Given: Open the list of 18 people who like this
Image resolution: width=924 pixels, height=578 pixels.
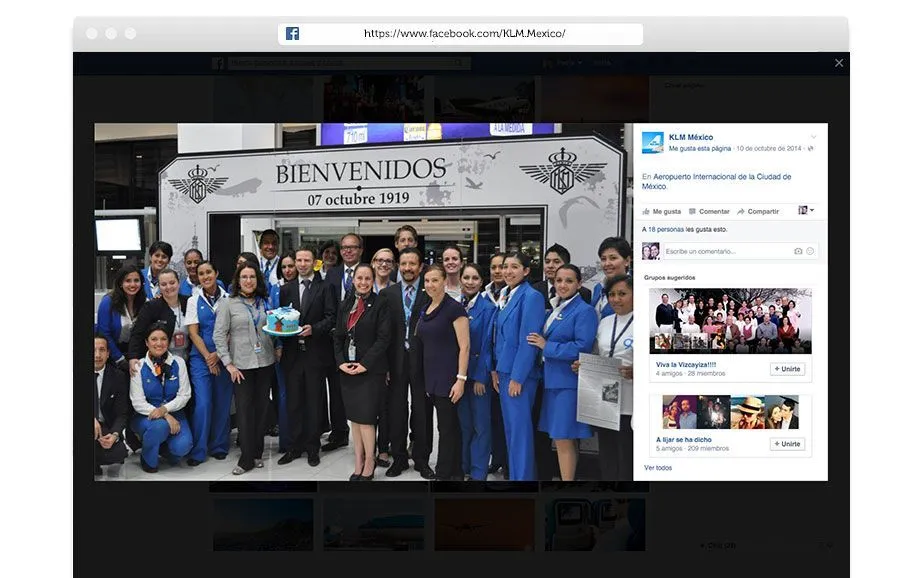Looking at the screenshot, I should pyautogui.click(x=666, y=230).
